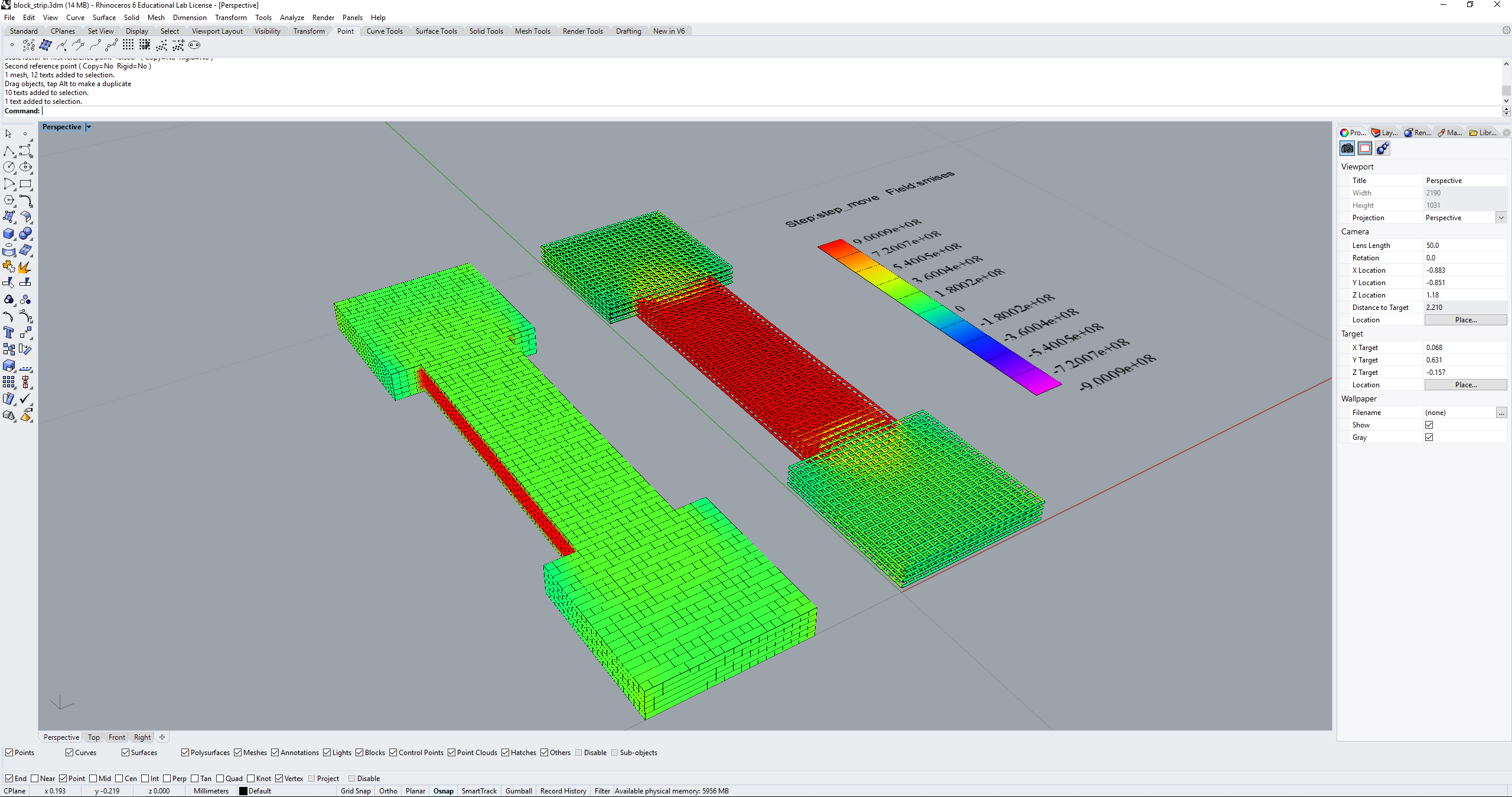Browse wallpaper filename with ellipsis button
1512x797 pixels.
1501,412
